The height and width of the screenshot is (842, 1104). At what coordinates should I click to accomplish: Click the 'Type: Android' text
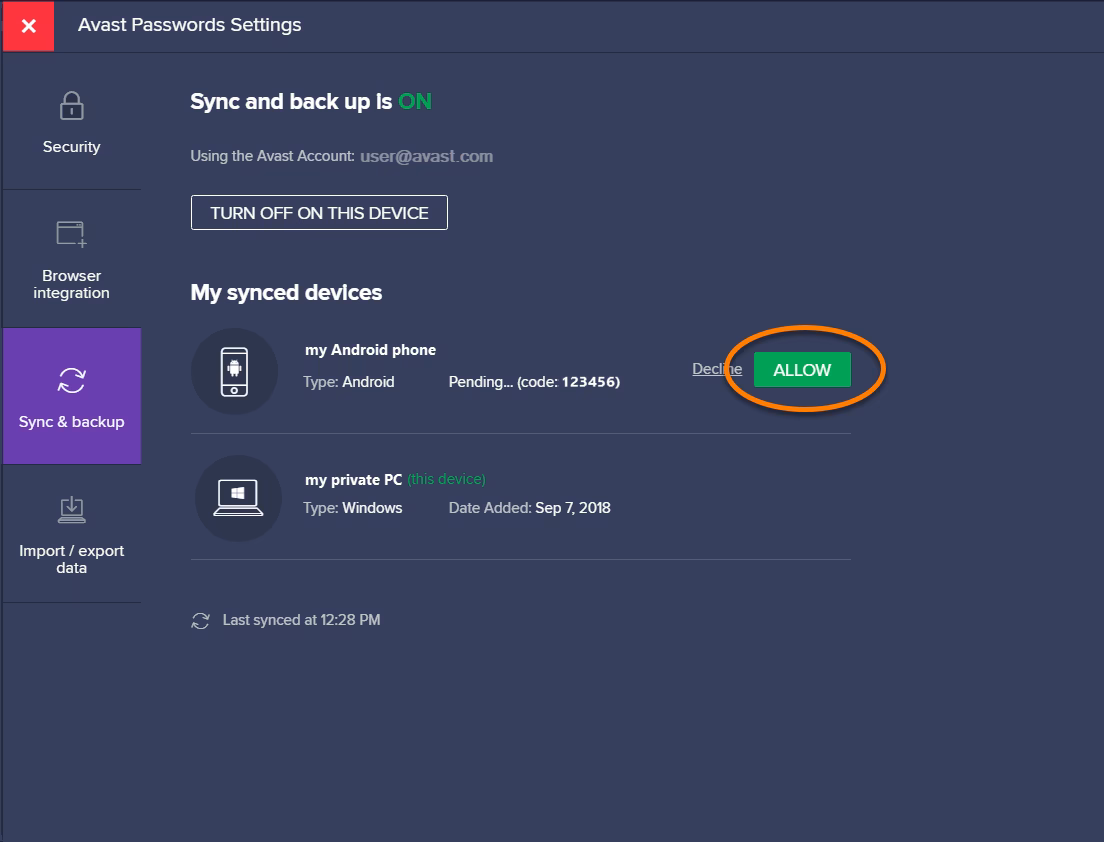click(x=349, y=382)
